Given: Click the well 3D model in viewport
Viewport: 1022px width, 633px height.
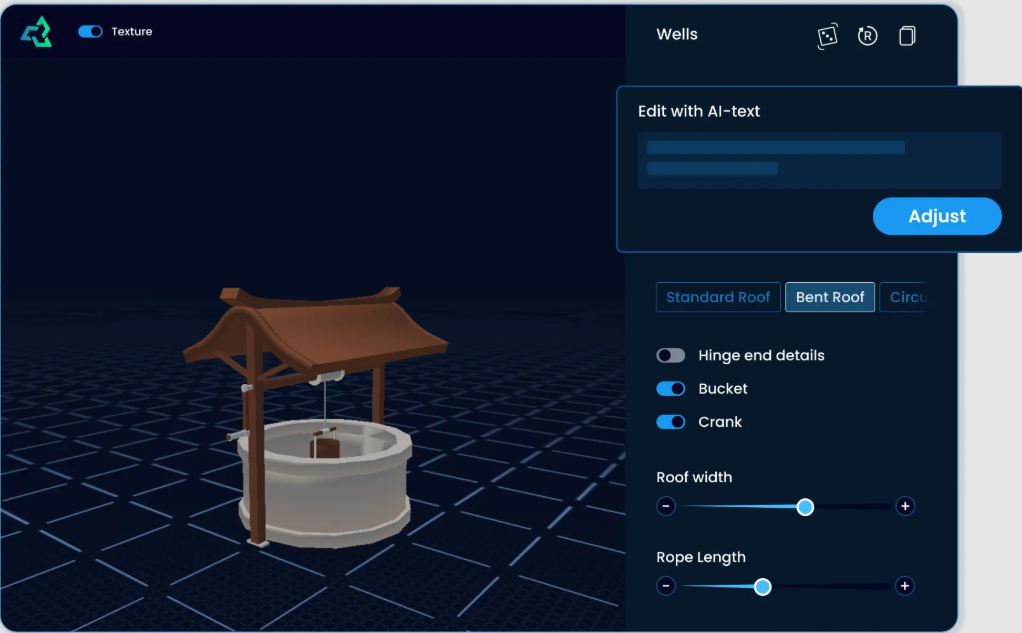Looking at the screenshot, I should [x=316, y=417].
